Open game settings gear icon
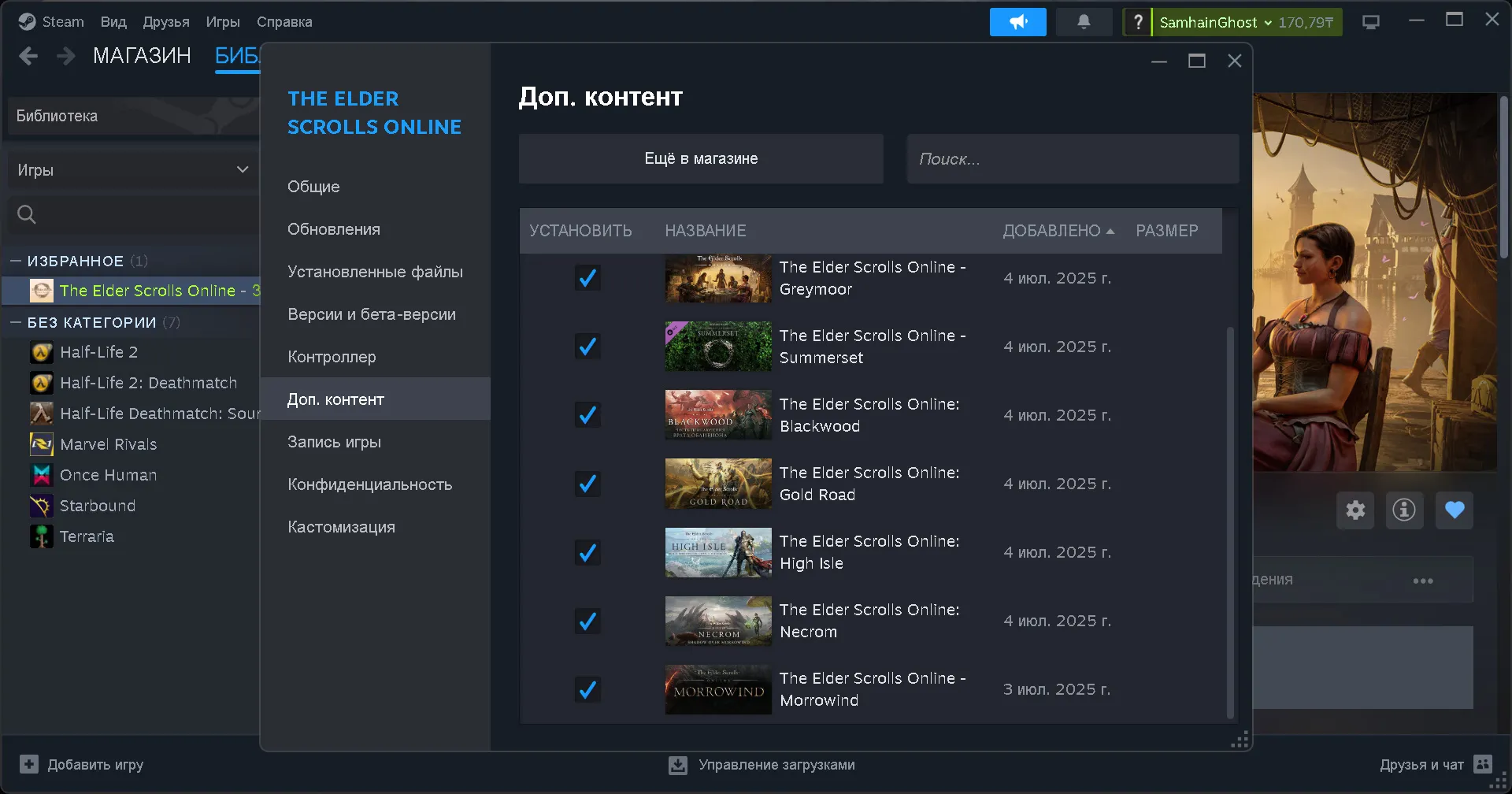The height and width of the screenshot is (794, 1512). pyautogui.click(x=1355, y=510)
